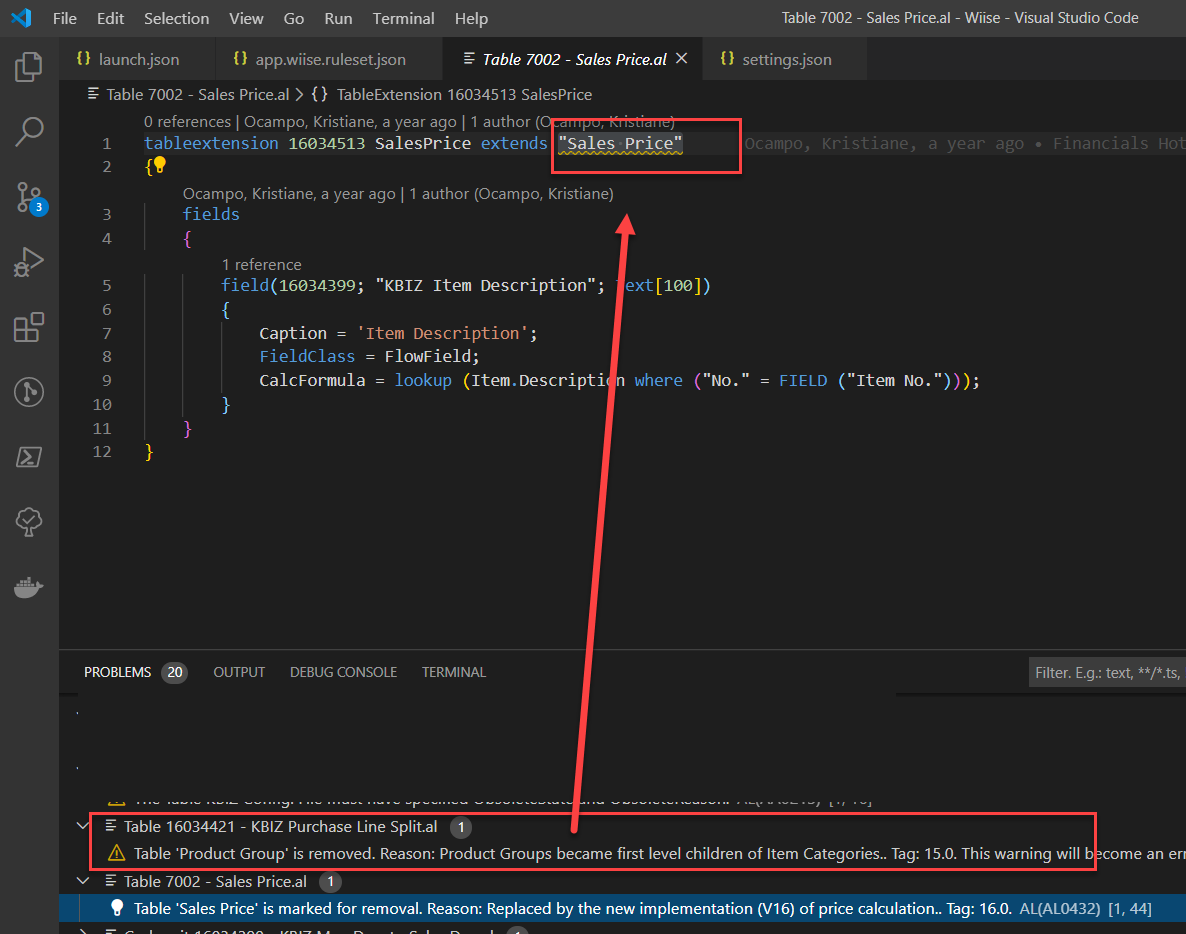Switch to the OUTPUT panel tab

pyautogui.click(x=239, y=672)
